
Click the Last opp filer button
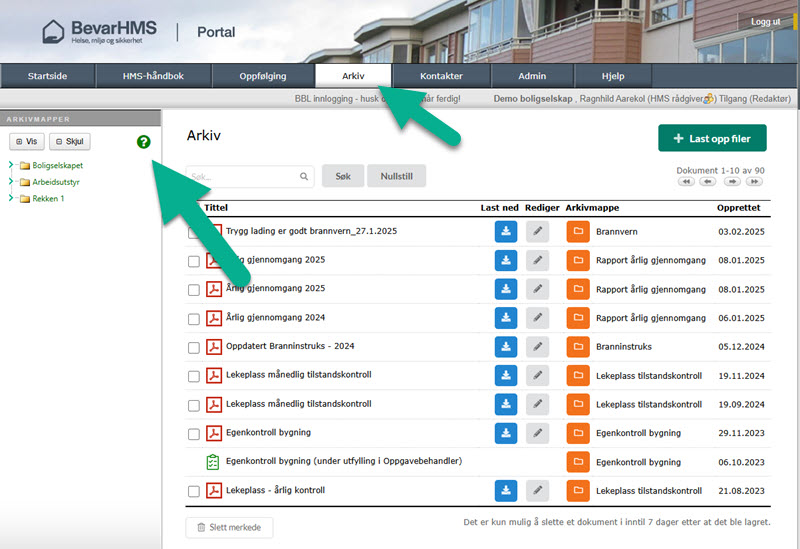click(x=712, y=139)
